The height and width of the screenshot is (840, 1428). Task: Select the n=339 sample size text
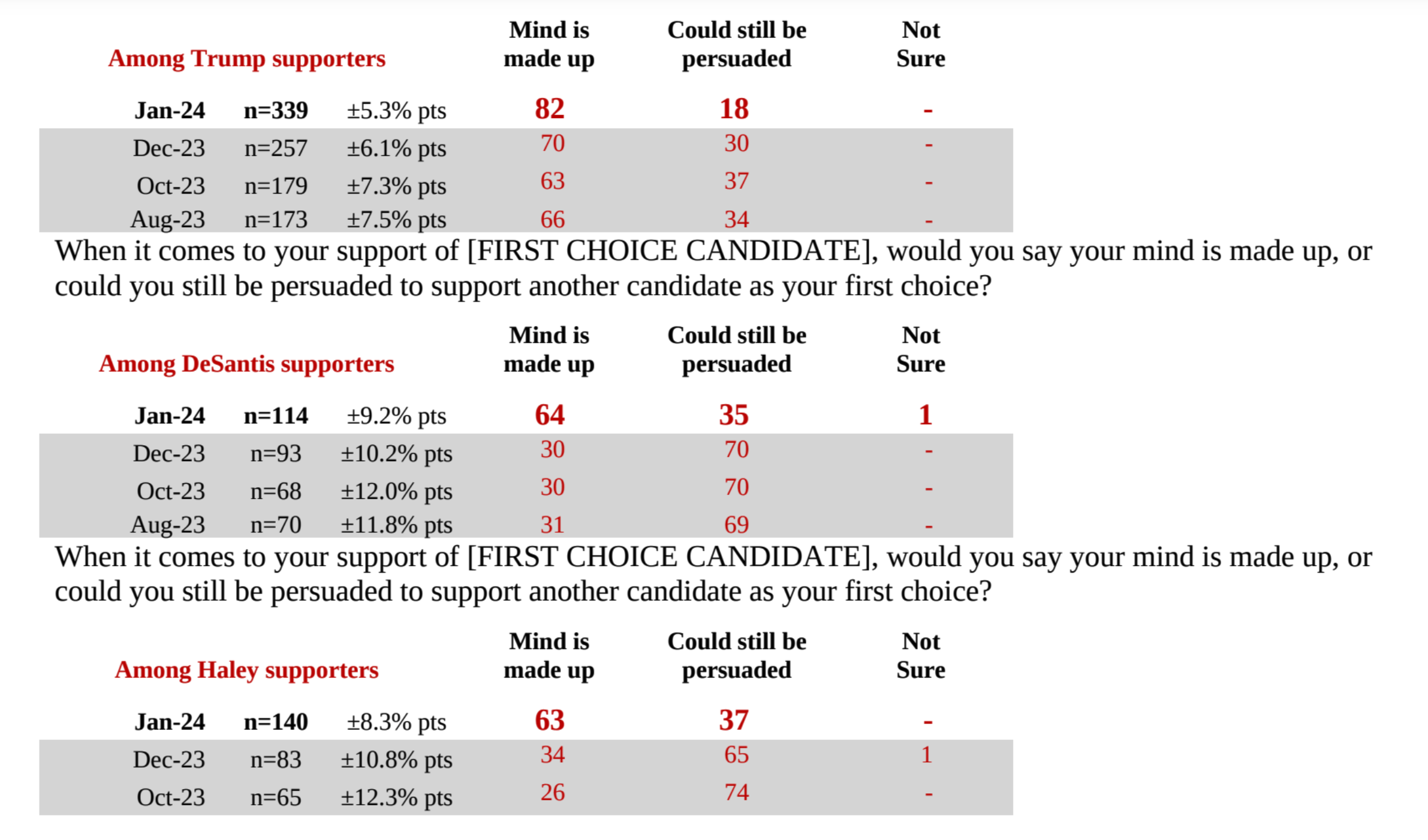click(276, 111)
